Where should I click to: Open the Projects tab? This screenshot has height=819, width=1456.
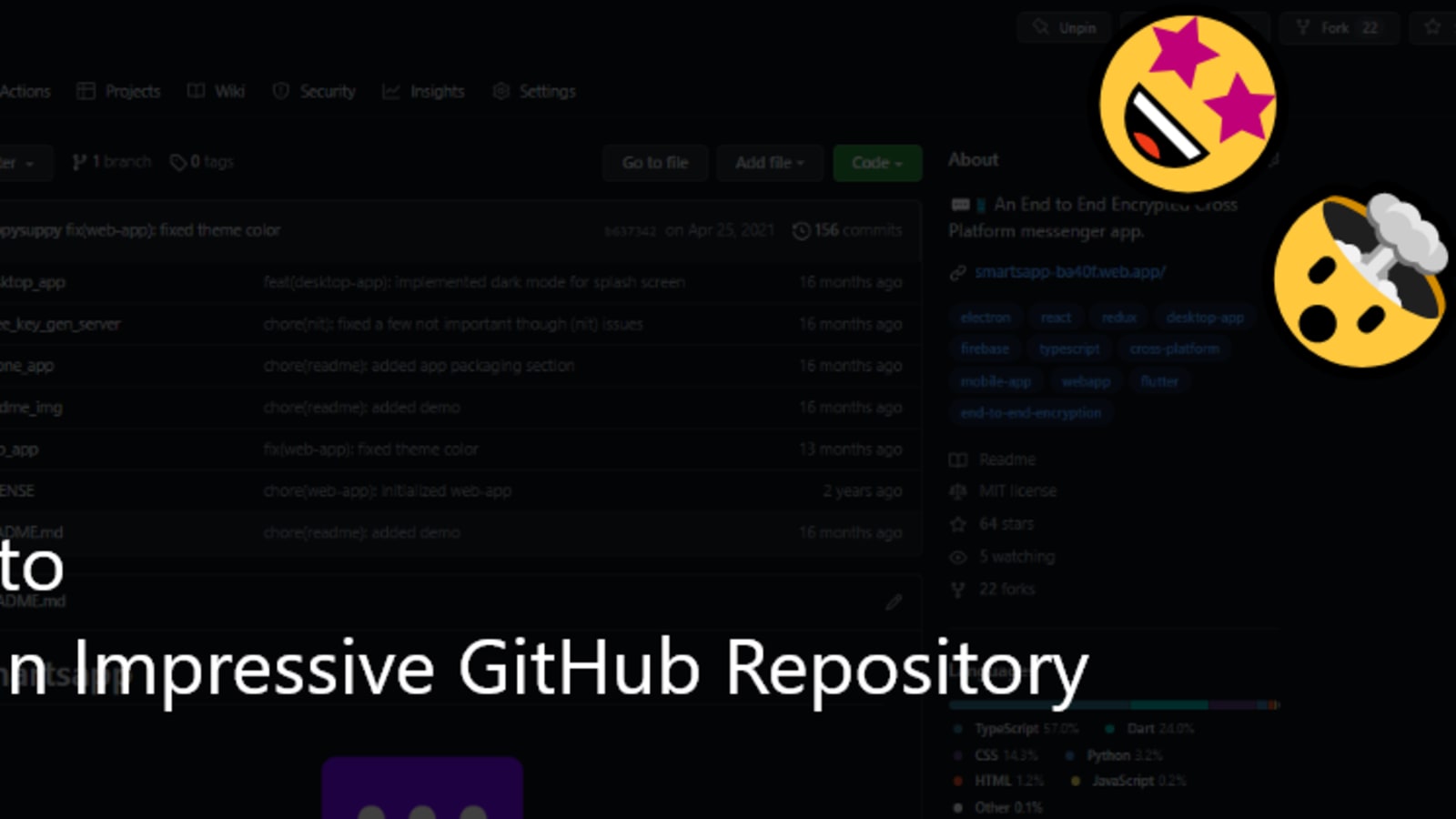[x=118, y=91]
